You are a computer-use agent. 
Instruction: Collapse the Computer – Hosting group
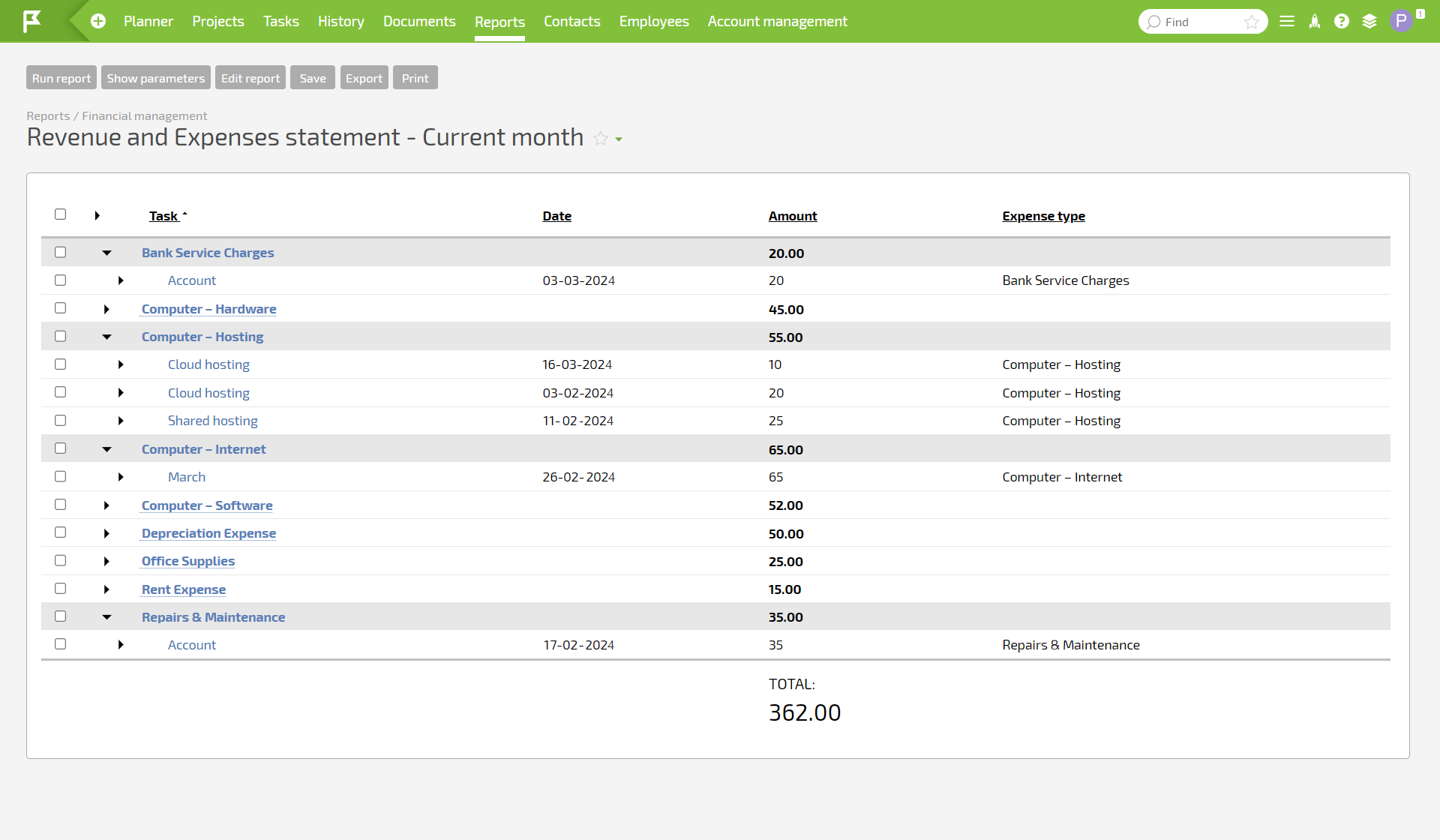tap(107, 336)
